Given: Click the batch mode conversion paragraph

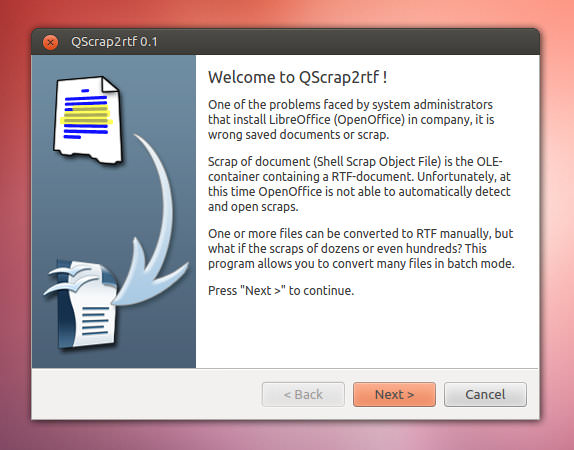Looking at the screenshot, I should coord(361,248).
